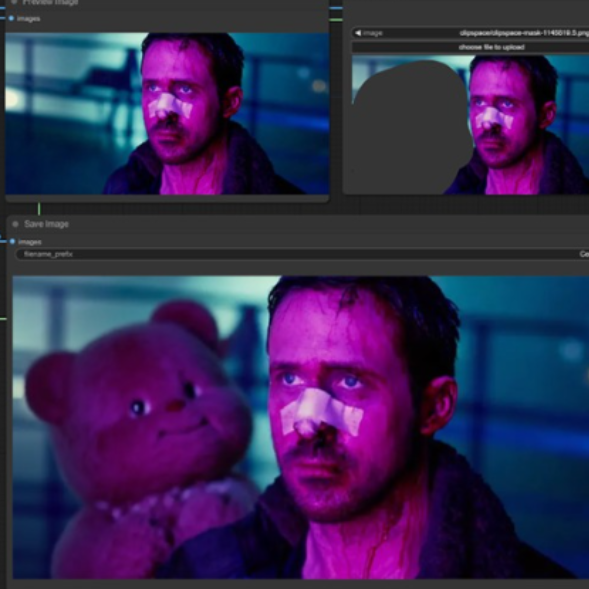This screenshot has width=589, height=589.
Task: Open the teddy bear output in Save Image
Action: pyautogui.click(x=301, y=427)
